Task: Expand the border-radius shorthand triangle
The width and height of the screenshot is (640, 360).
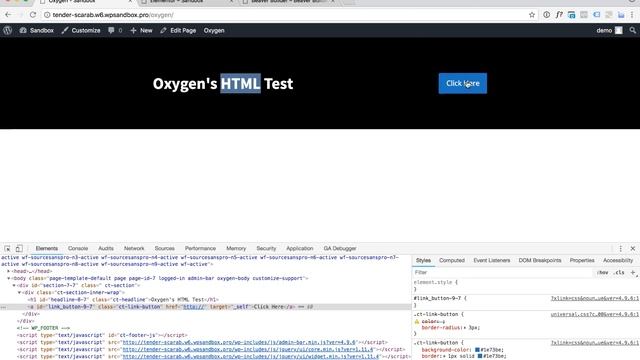Action: pyautogui.click(x=465, y=328)
